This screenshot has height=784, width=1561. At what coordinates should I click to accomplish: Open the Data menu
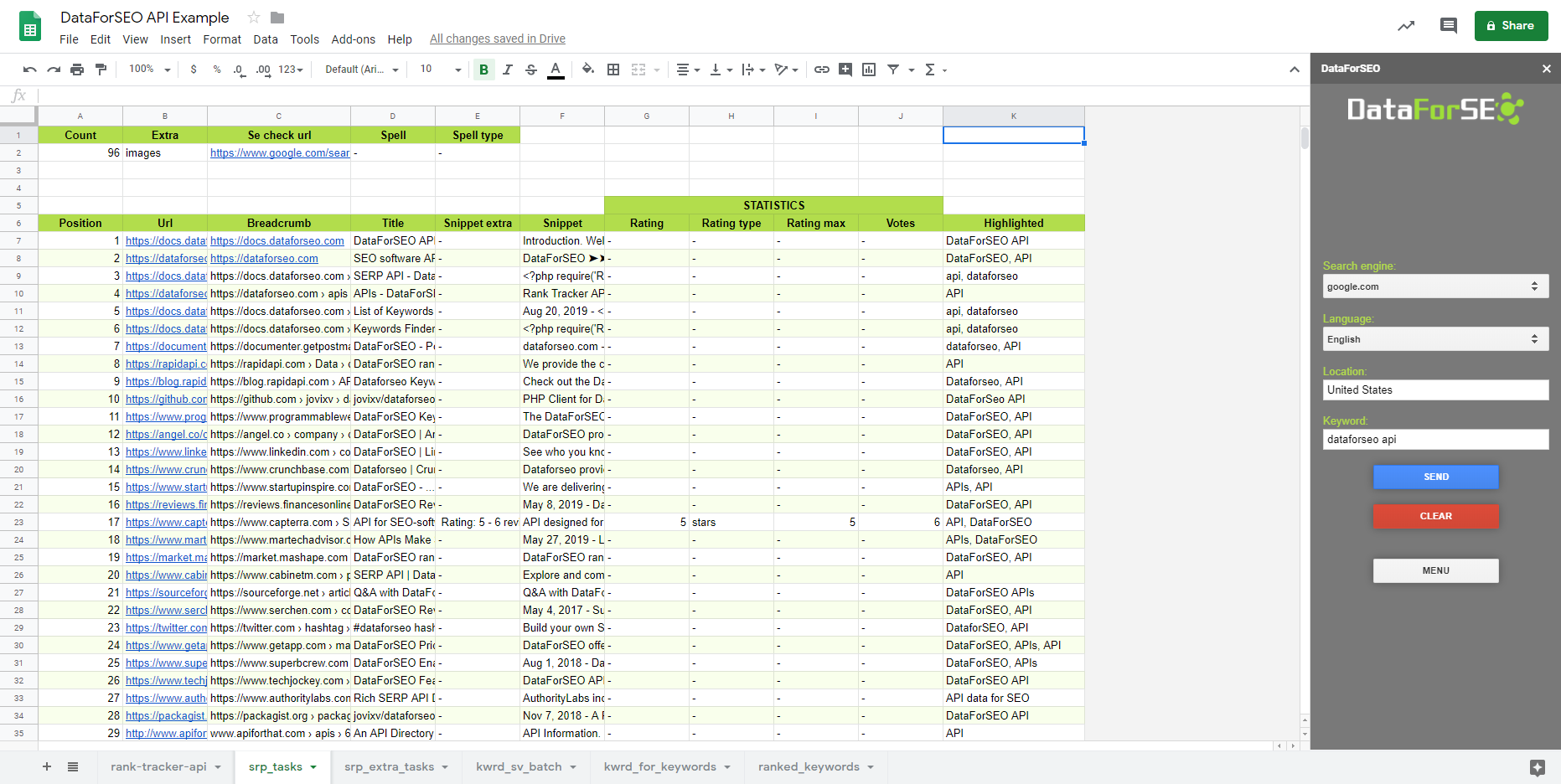pos(266,39)
